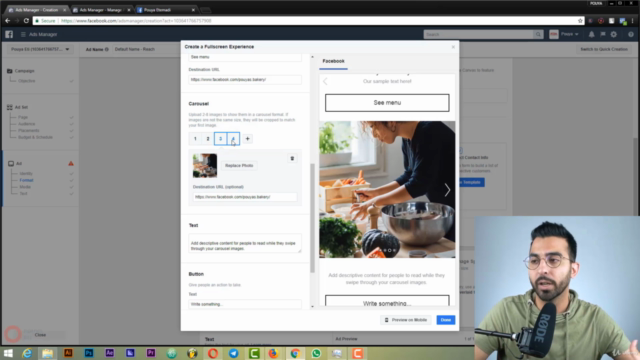Screen dimensions: 640x360
Task: Click the red warning triangle beside Ad
Action: click(71, 163)
